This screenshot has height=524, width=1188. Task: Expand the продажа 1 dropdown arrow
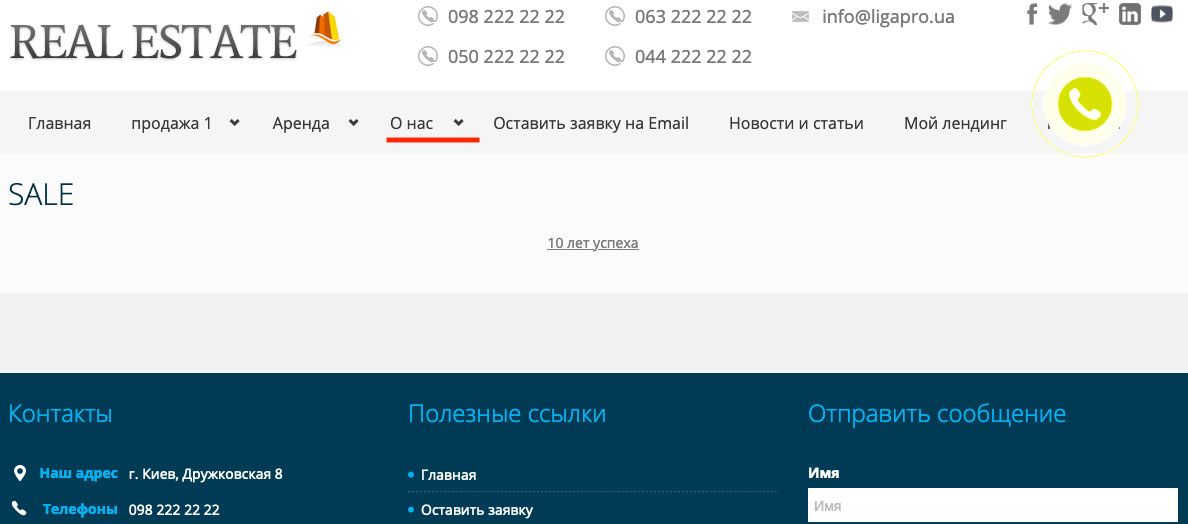(x=234, y=123)
